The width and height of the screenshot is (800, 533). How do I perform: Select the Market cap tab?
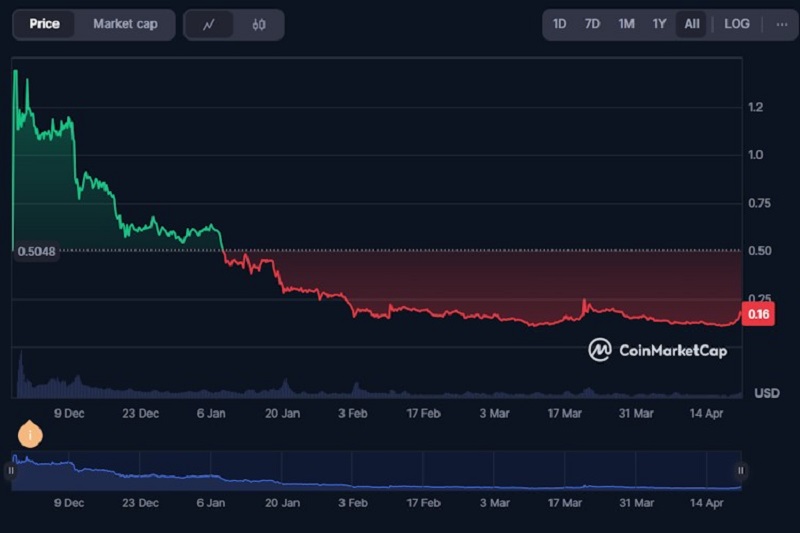(x=125, y=24)
